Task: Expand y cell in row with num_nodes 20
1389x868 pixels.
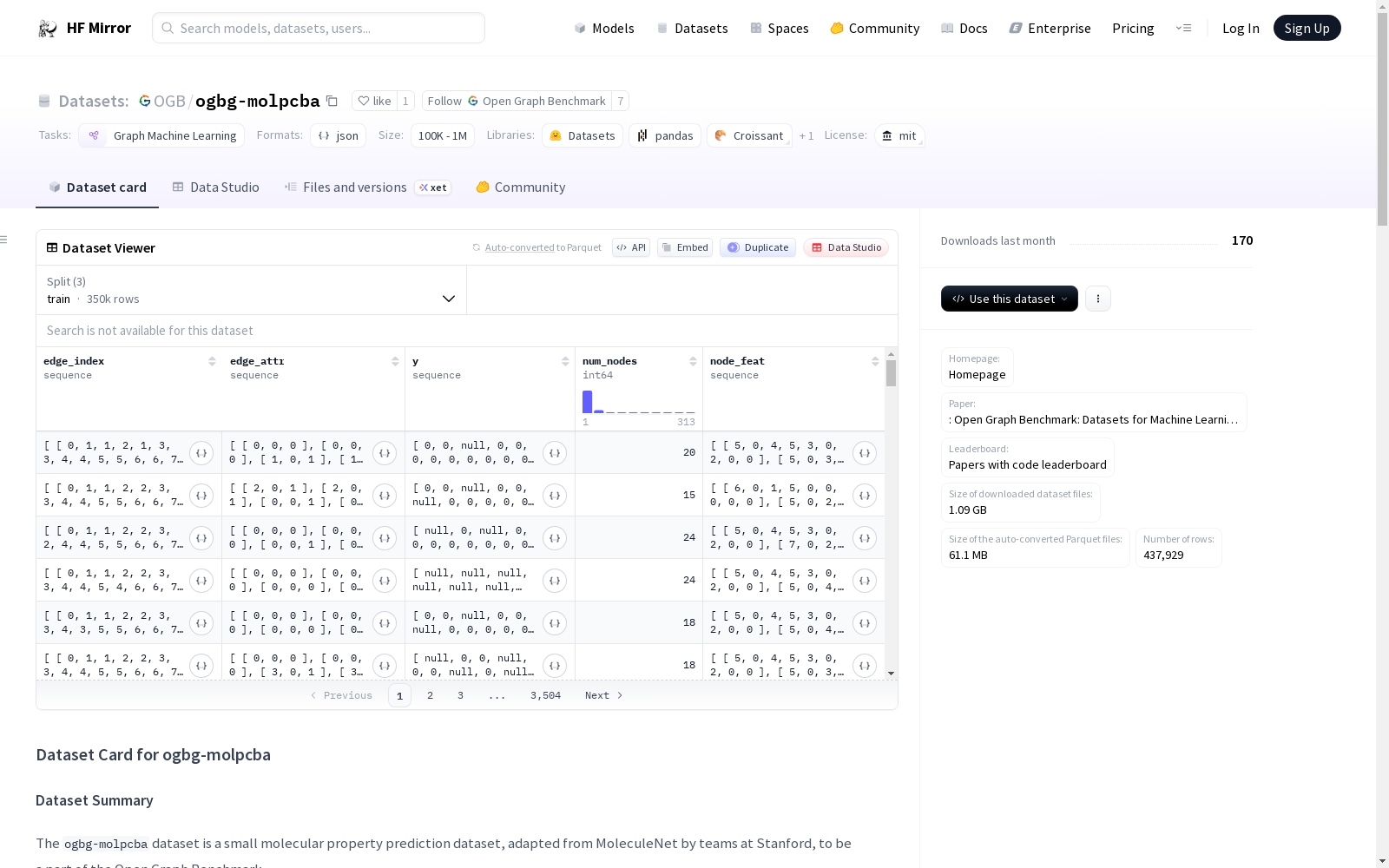Action: [555, 453]
